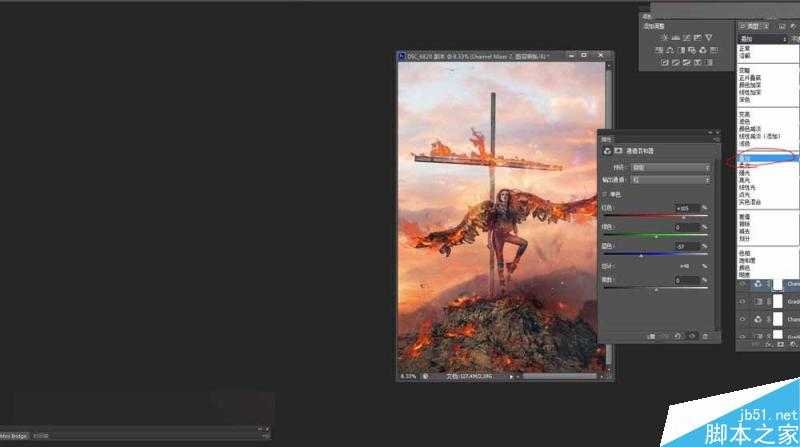Screen dimensions: 800x447
Task: Click the Levels adjustment icon
Action: coord(675,37)
